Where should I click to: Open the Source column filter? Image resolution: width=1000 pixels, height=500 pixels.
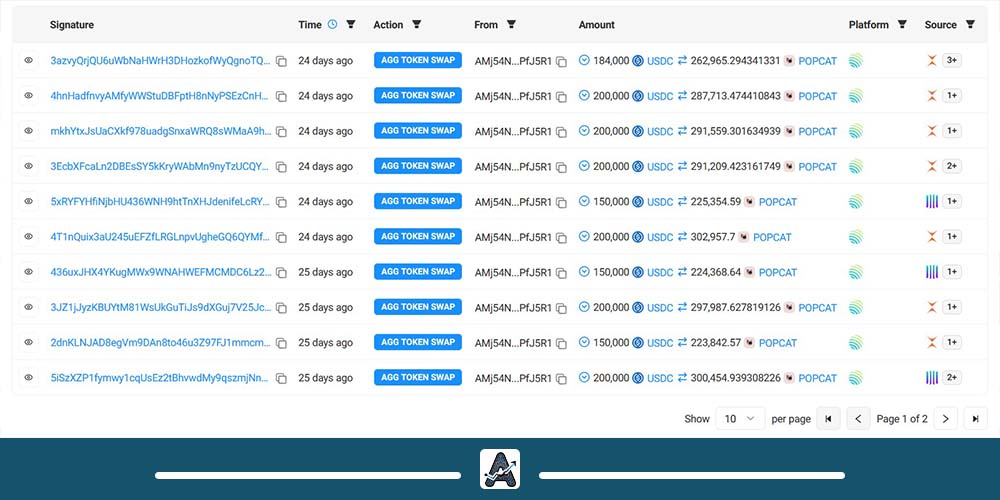pyautogui.click(x=970, y=24)
